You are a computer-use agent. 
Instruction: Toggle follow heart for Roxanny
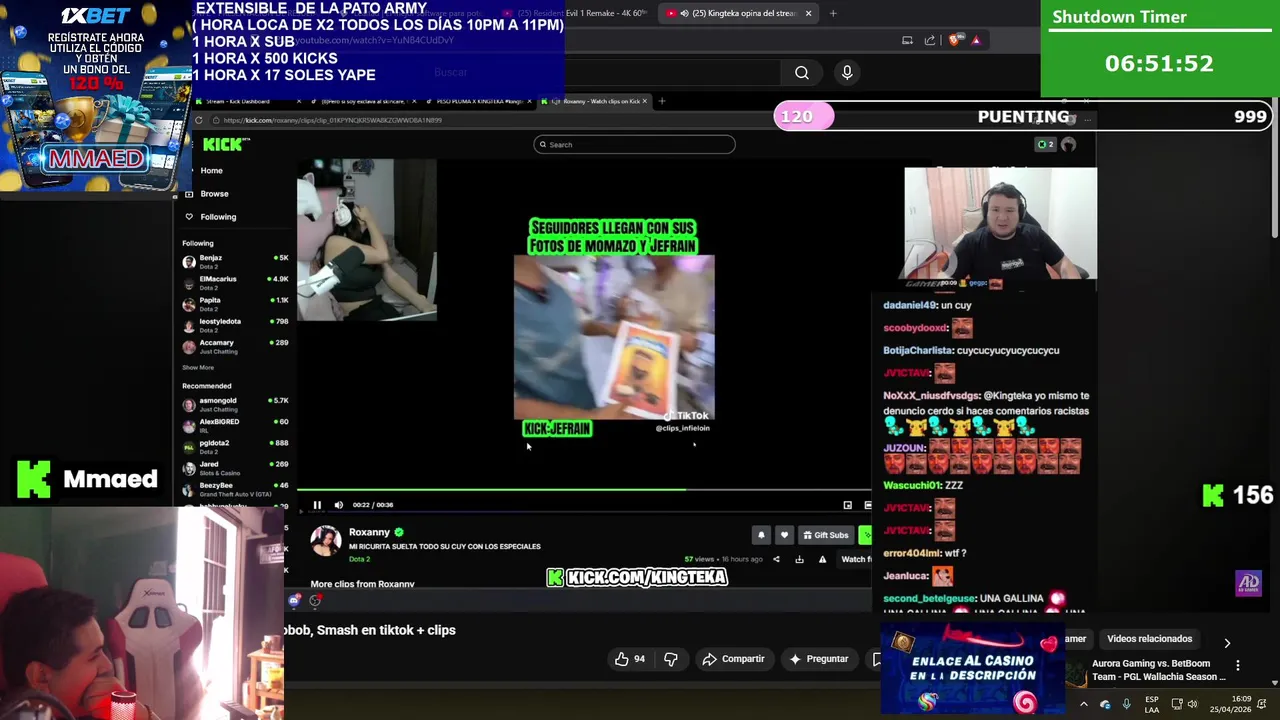pyautogui.click(x=784, y=535)
